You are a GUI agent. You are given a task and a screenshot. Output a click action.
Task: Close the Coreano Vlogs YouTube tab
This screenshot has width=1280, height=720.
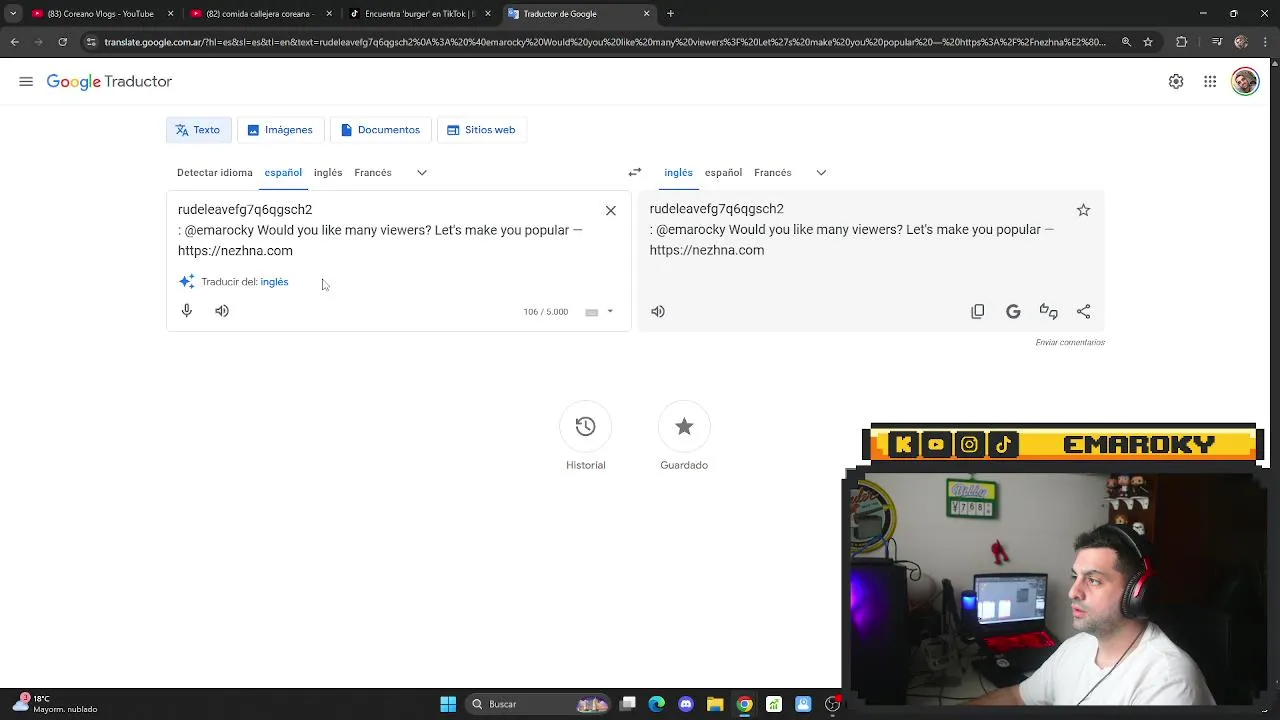coord(170,14)
